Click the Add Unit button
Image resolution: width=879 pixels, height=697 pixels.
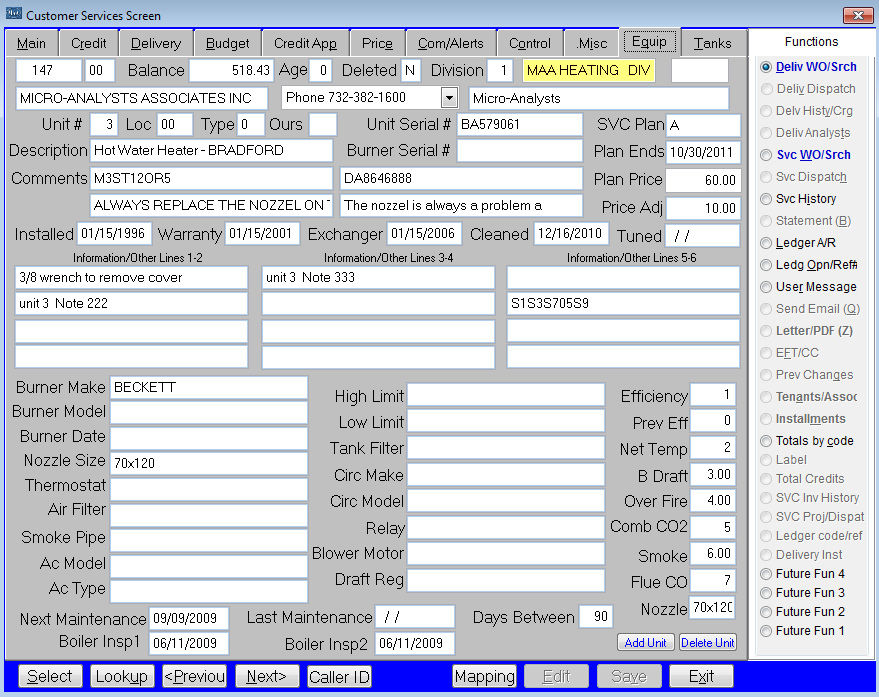[645, 642]
